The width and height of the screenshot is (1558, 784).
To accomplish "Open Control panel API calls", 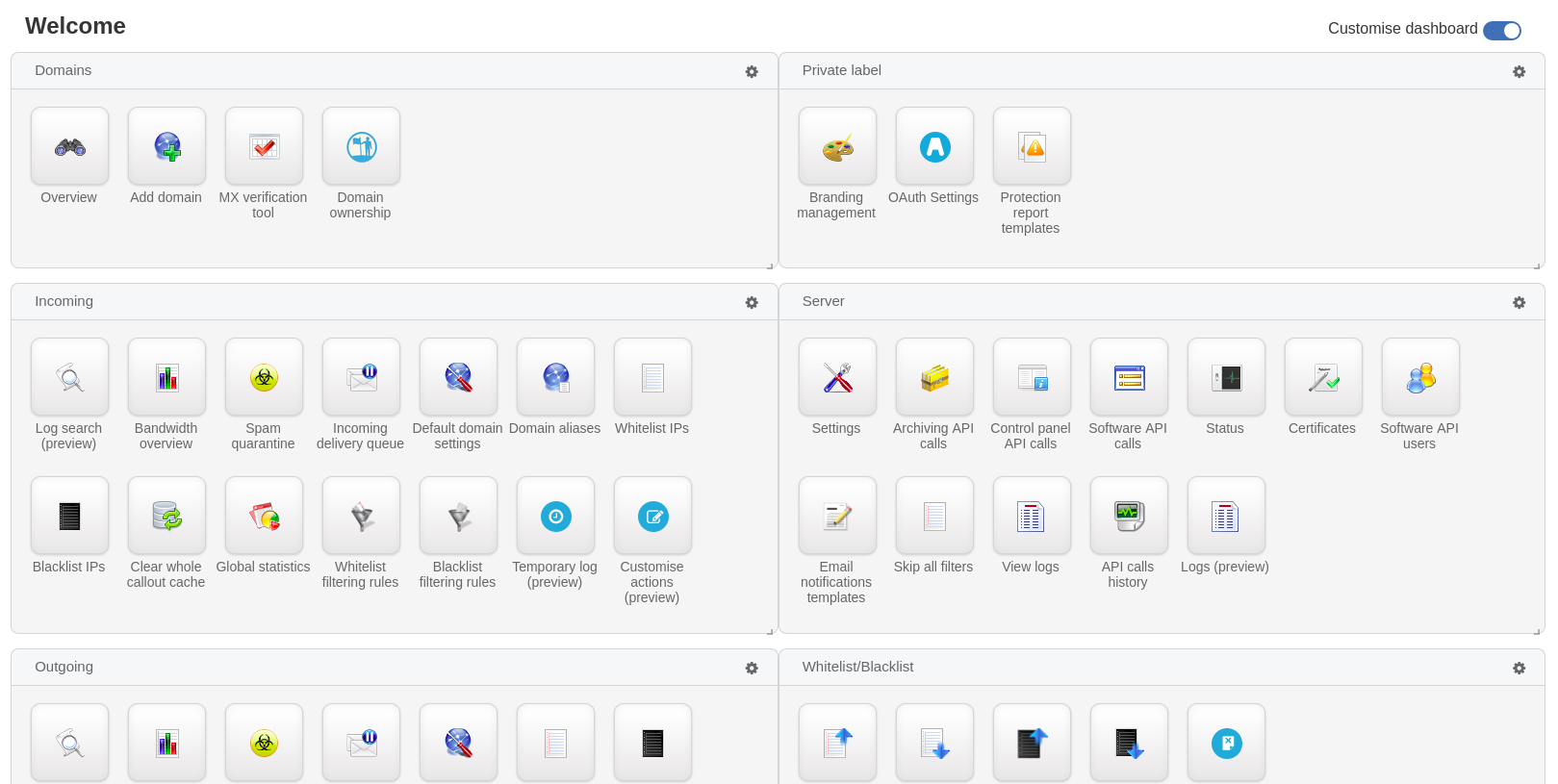I will pos(1032,377).
